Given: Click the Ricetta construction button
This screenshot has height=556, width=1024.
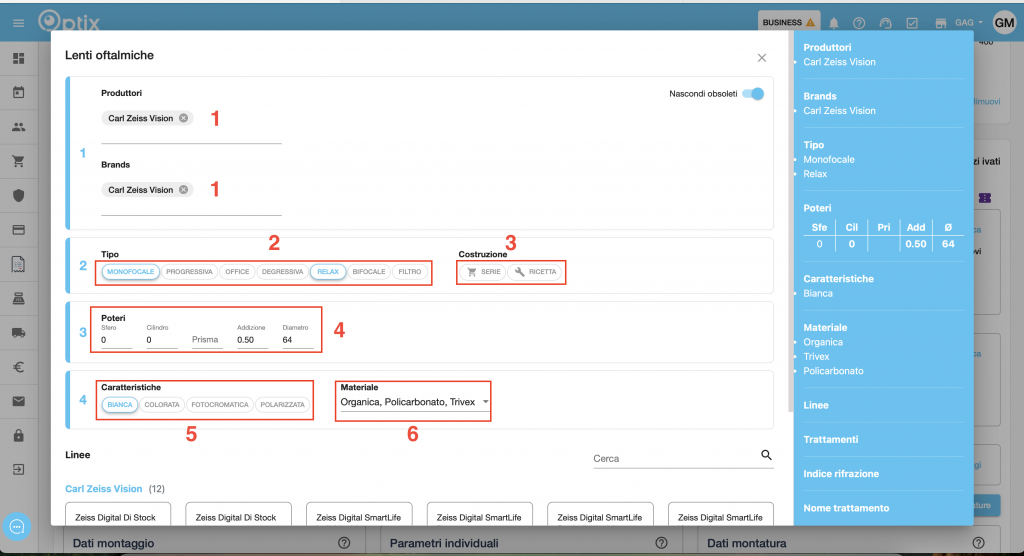Looking at the screenshot, I should pos(536,272).
